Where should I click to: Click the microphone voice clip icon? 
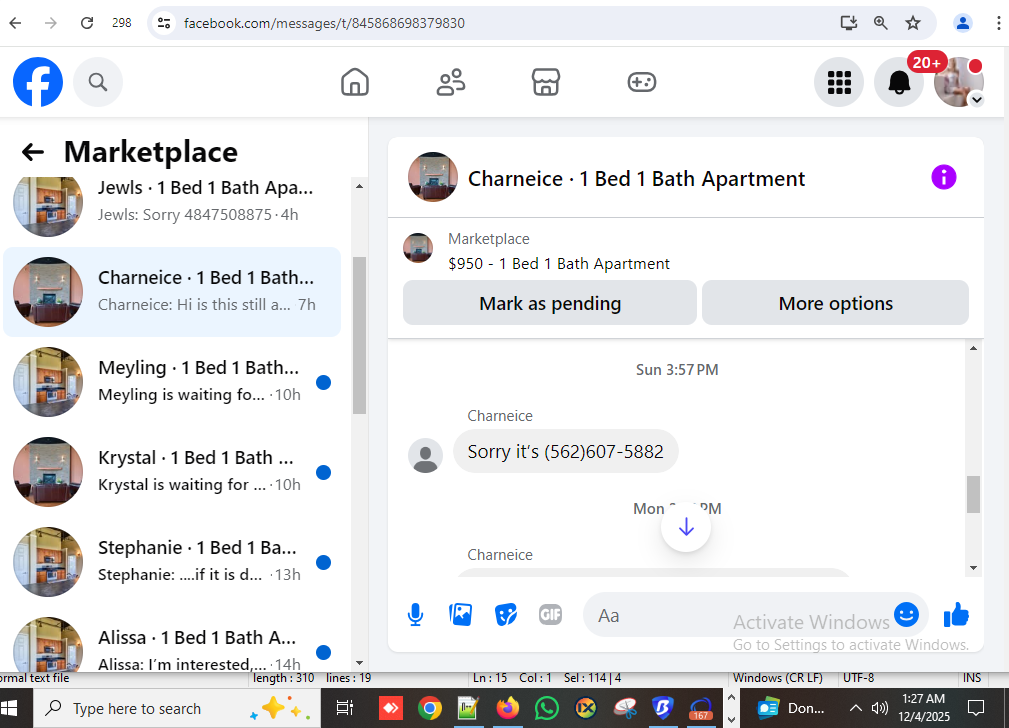416,615
